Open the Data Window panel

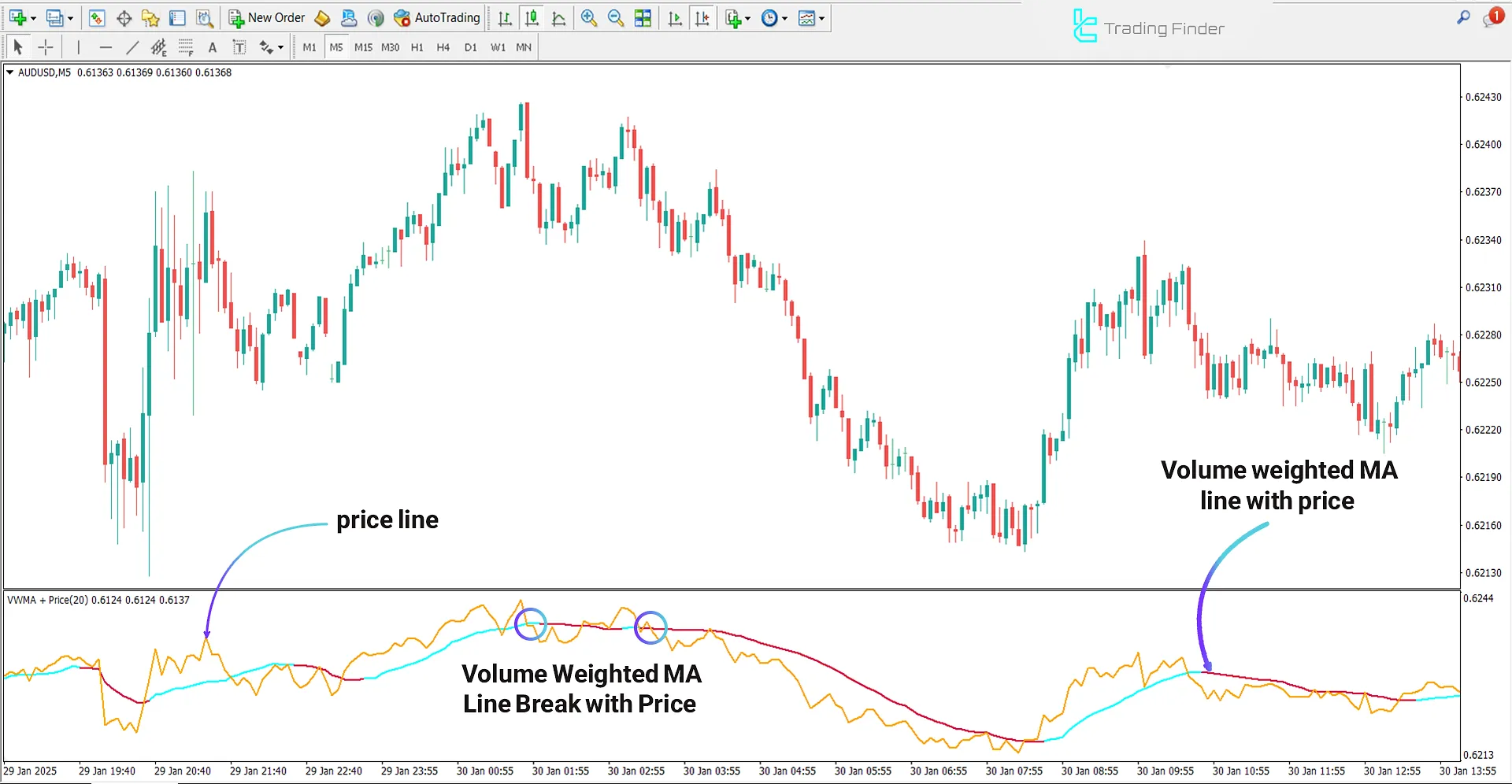(x=176, y=17)
